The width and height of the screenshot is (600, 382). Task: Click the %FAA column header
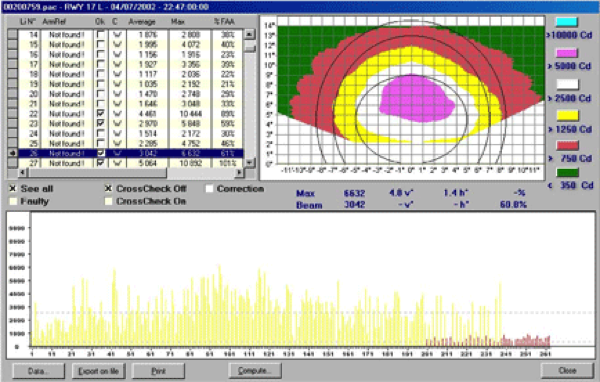tap(225, 22)
